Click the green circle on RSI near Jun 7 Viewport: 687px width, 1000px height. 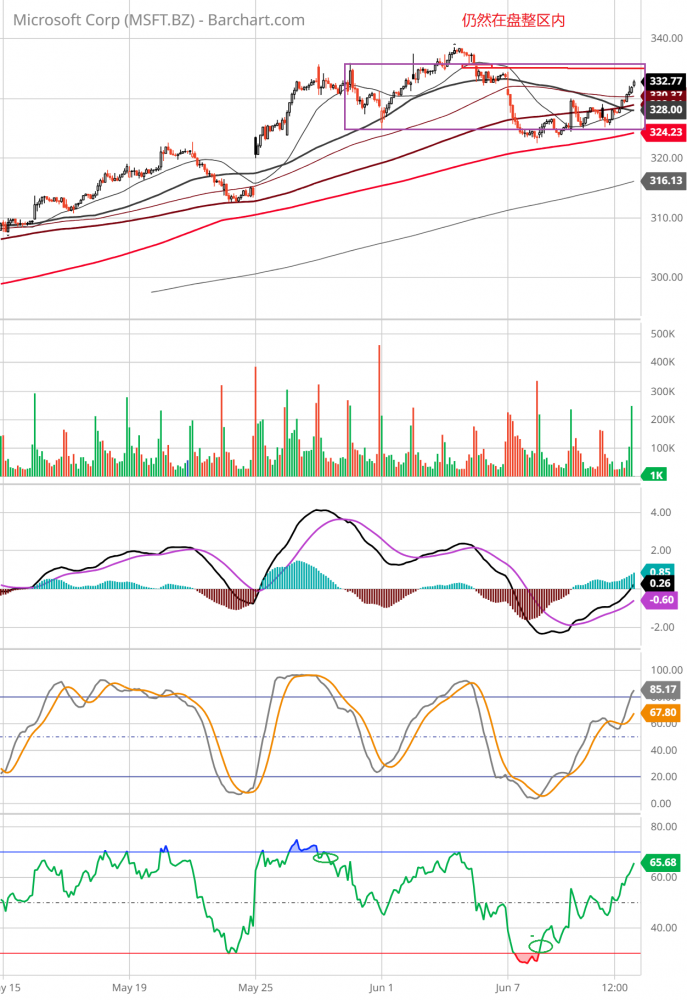click(541, 945)
